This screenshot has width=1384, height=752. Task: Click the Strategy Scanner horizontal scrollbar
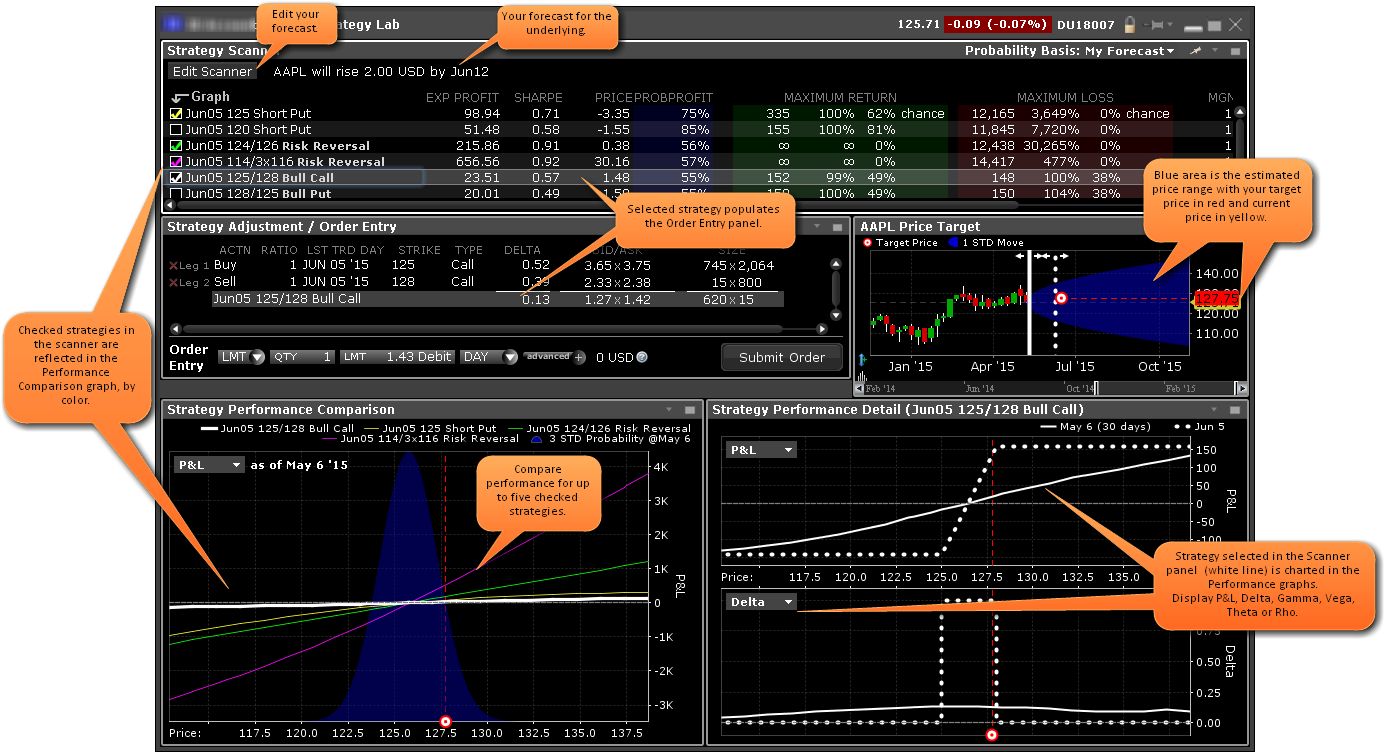click(596, 205)
